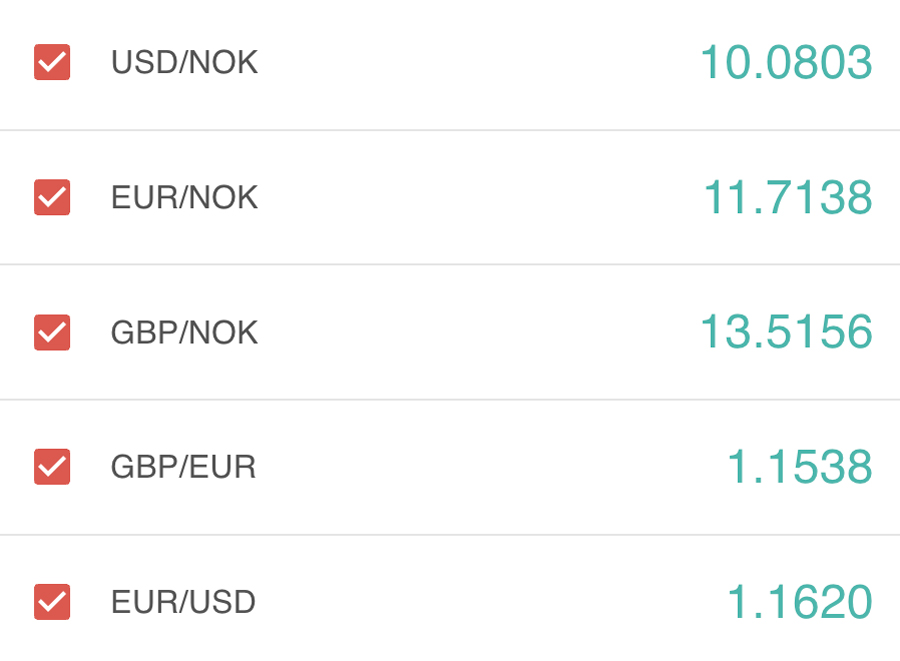Click the EUR/USD rate 1.1620
Screen dimensions: 900x661
click(799, 602)
